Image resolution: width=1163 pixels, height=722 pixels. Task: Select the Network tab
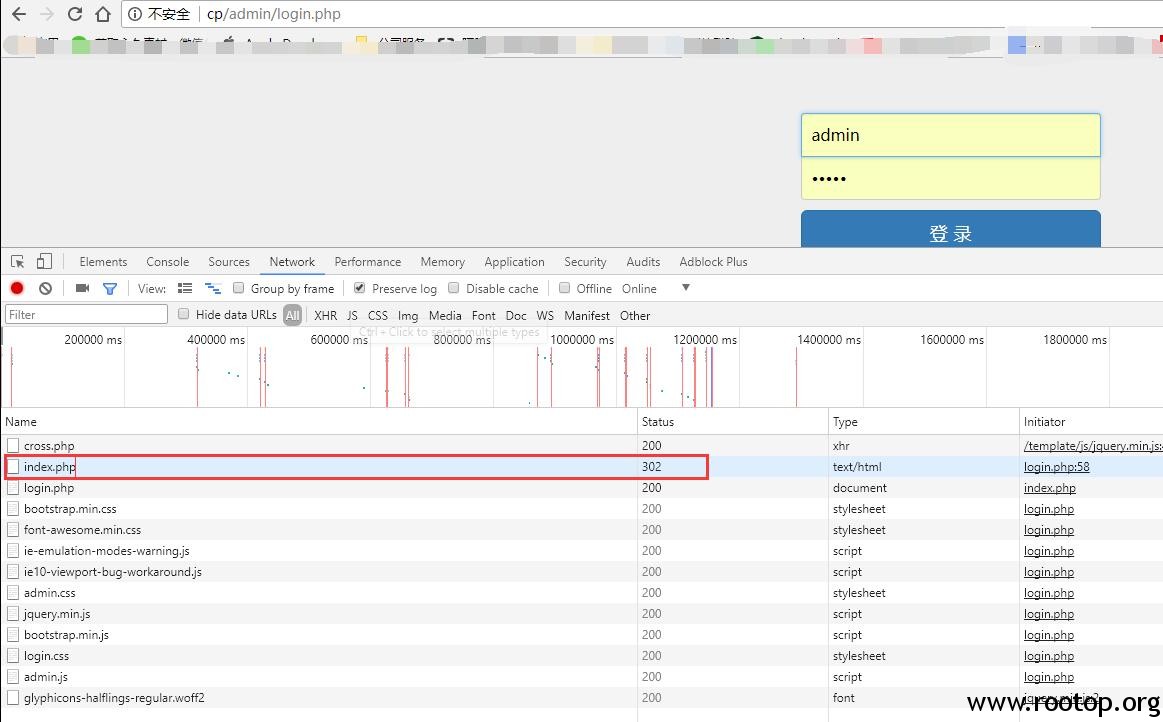292,262
